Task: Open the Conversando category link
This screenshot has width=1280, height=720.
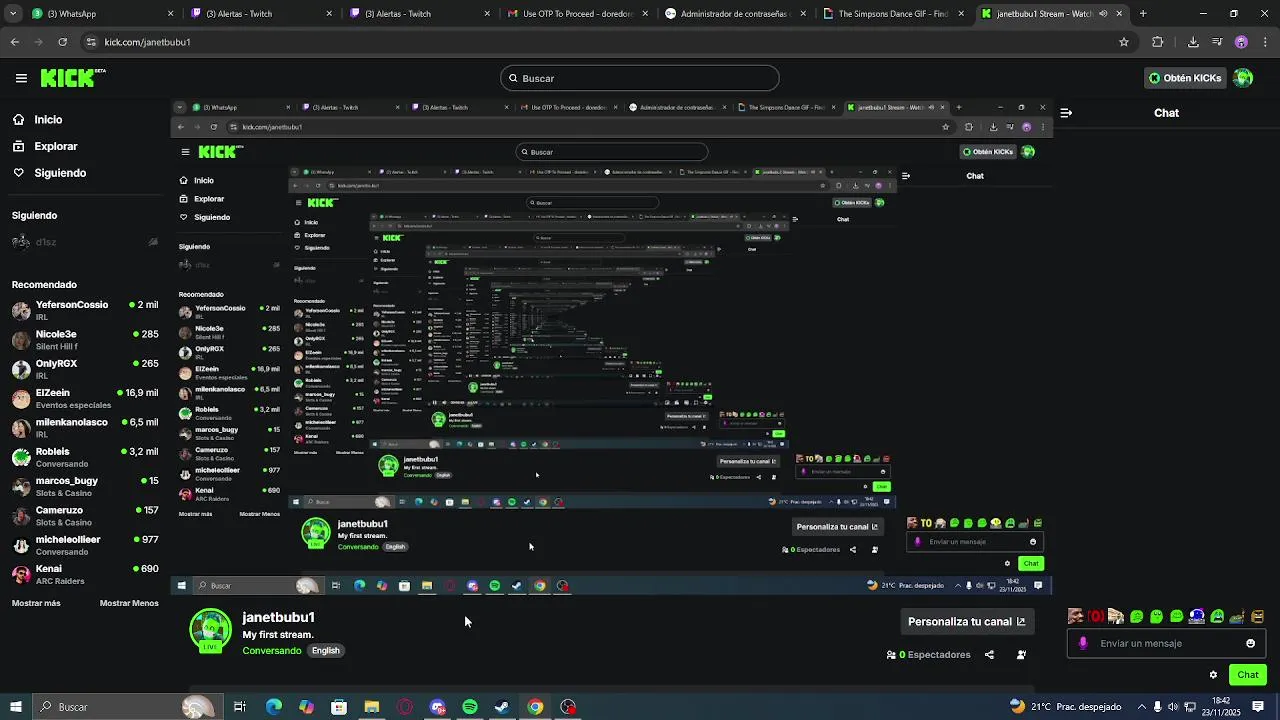Action: [272, 651]
